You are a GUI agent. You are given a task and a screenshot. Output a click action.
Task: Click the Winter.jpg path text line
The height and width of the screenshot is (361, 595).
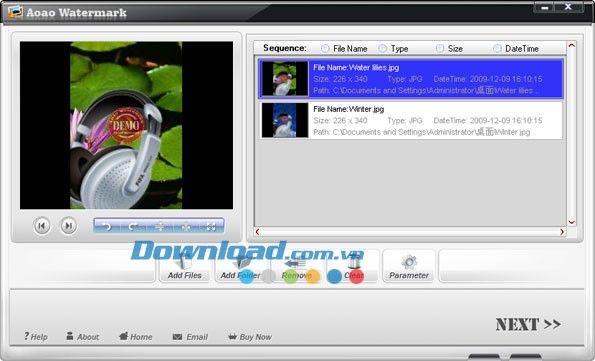point(422,132)
